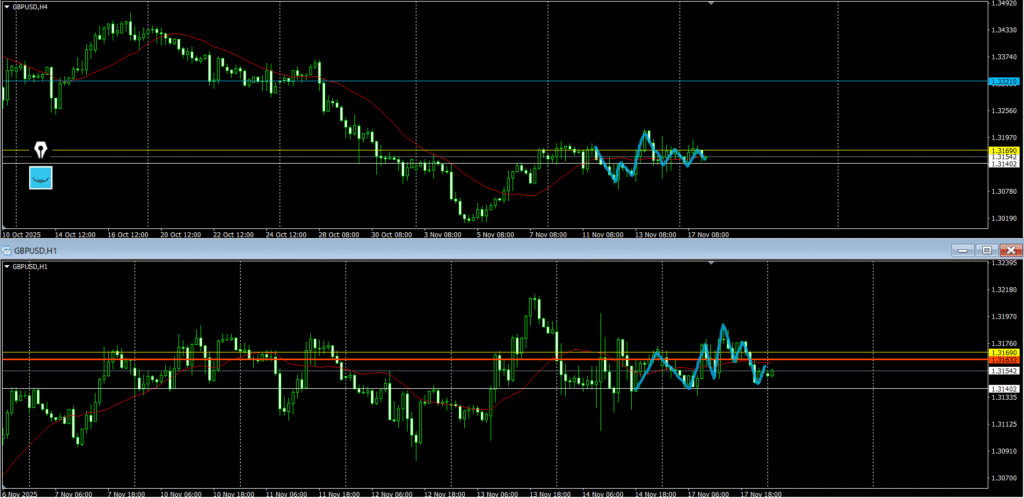Click the blue smile icon on the H4 chart

pyautogui.click(x=41, y=178)
